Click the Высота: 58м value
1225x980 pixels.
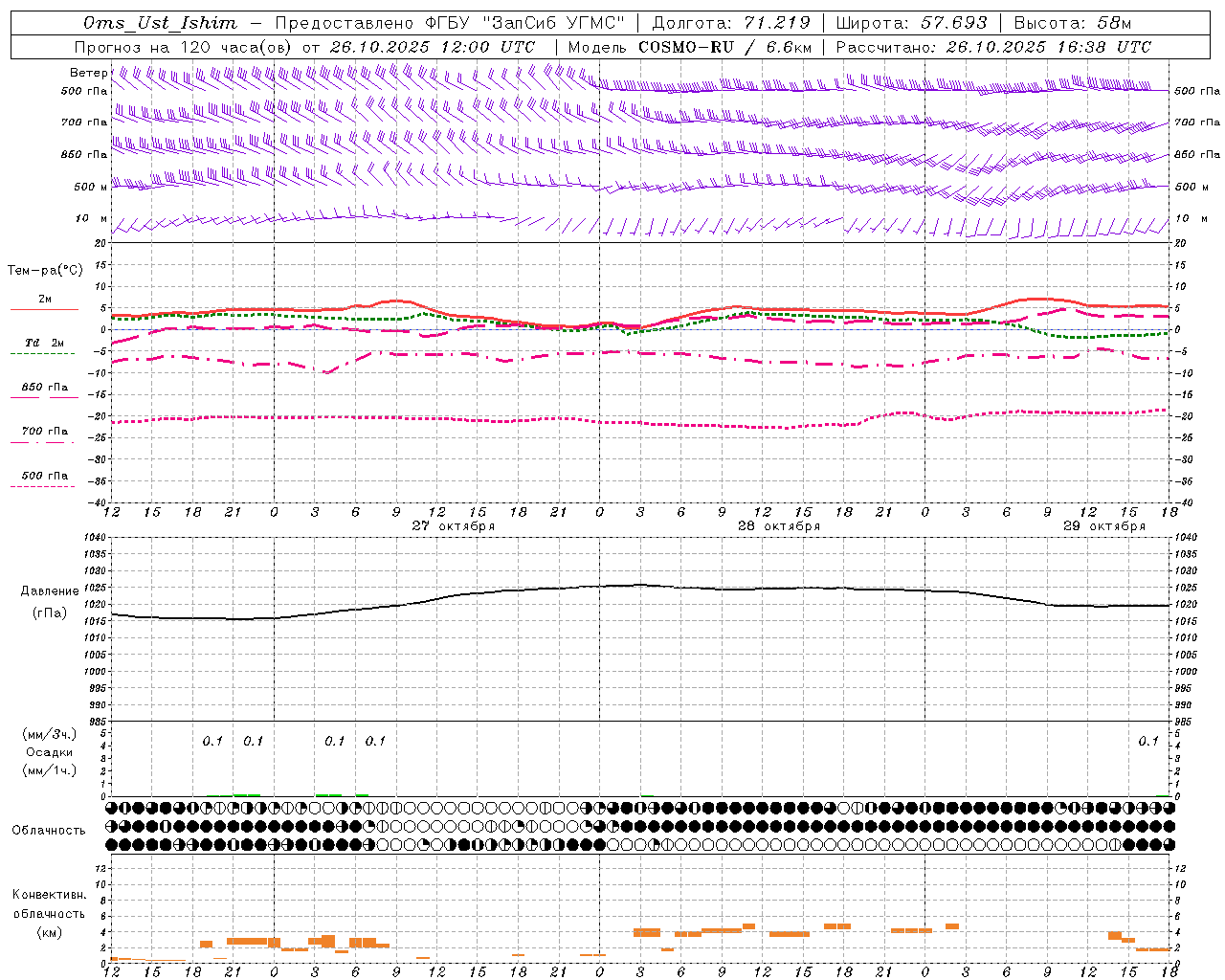click(1073, 23)
